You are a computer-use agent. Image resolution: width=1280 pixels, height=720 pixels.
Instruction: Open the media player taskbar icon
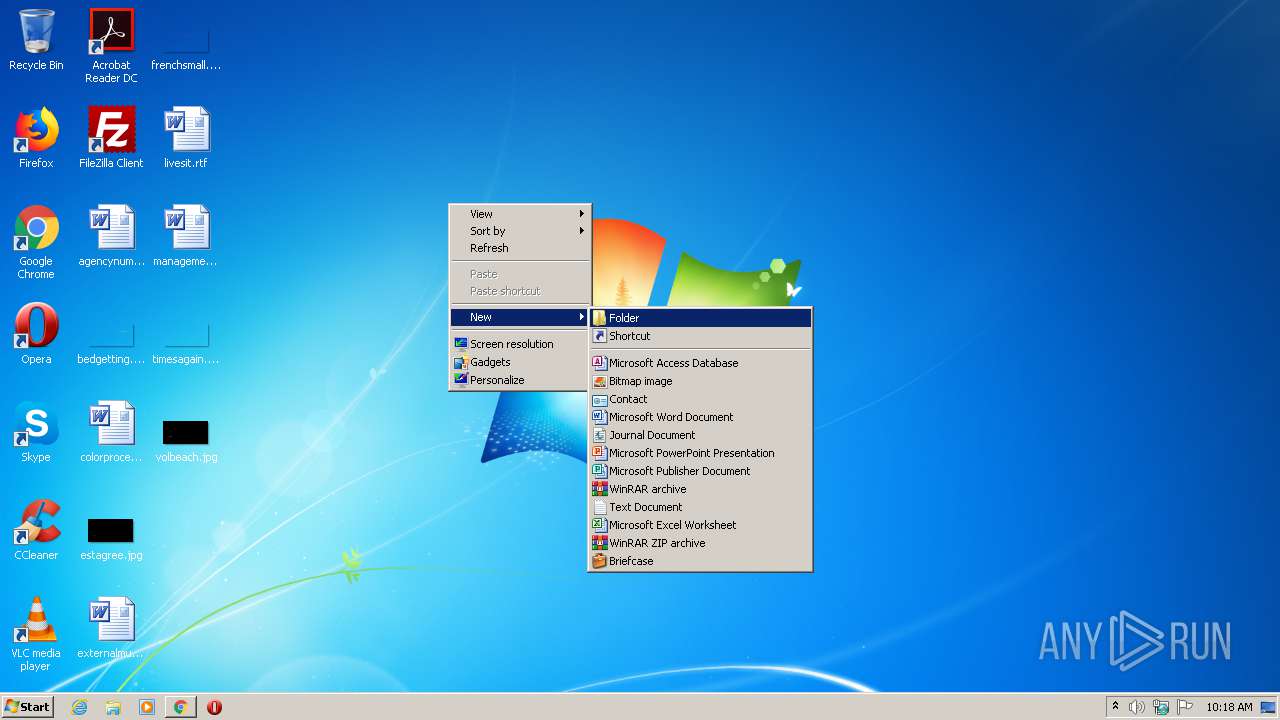click(147, 707)
